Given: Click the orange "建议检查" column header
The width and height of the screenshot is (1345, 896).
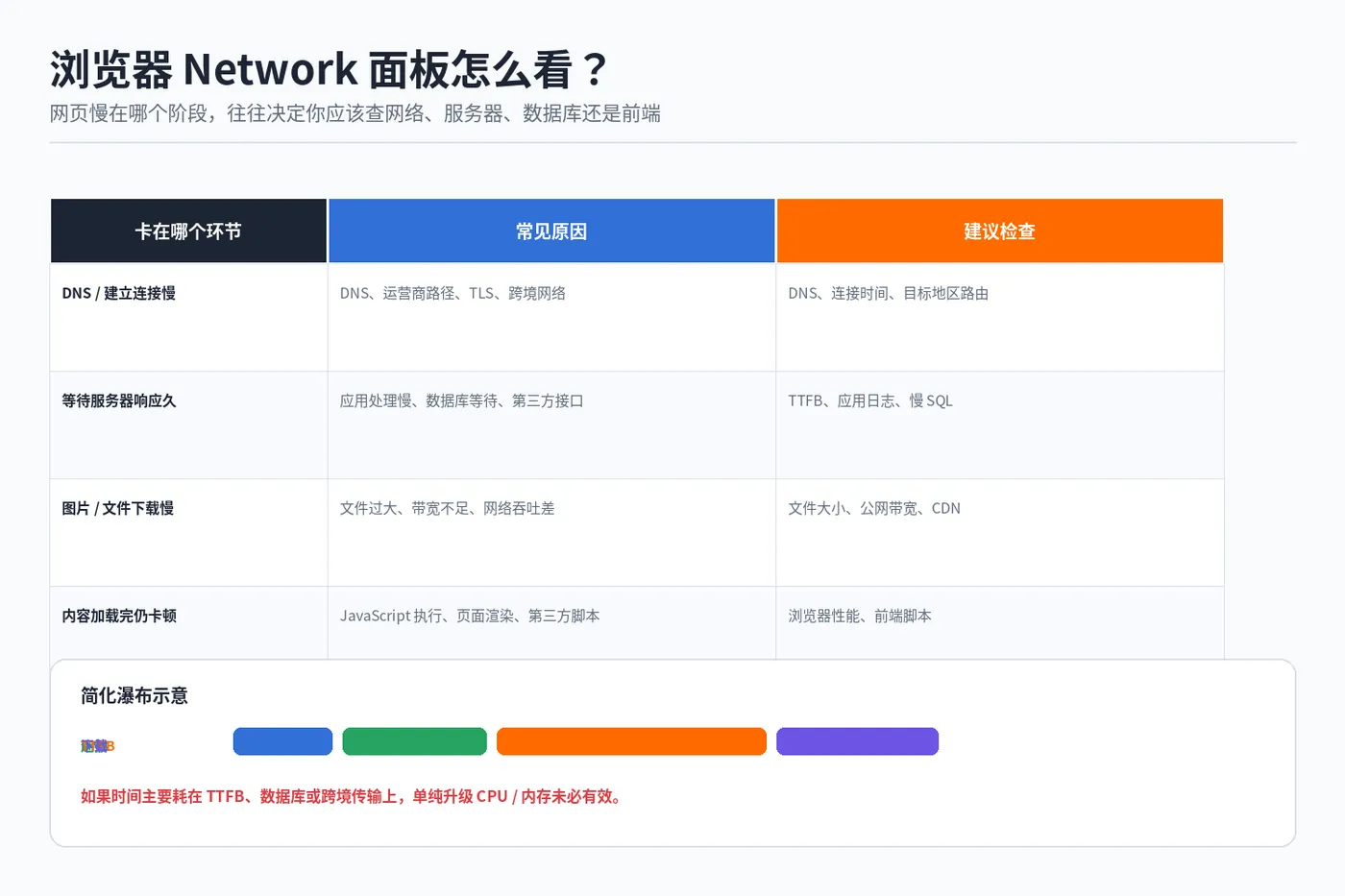Looking at the screenshot, I should (1000, 230).
